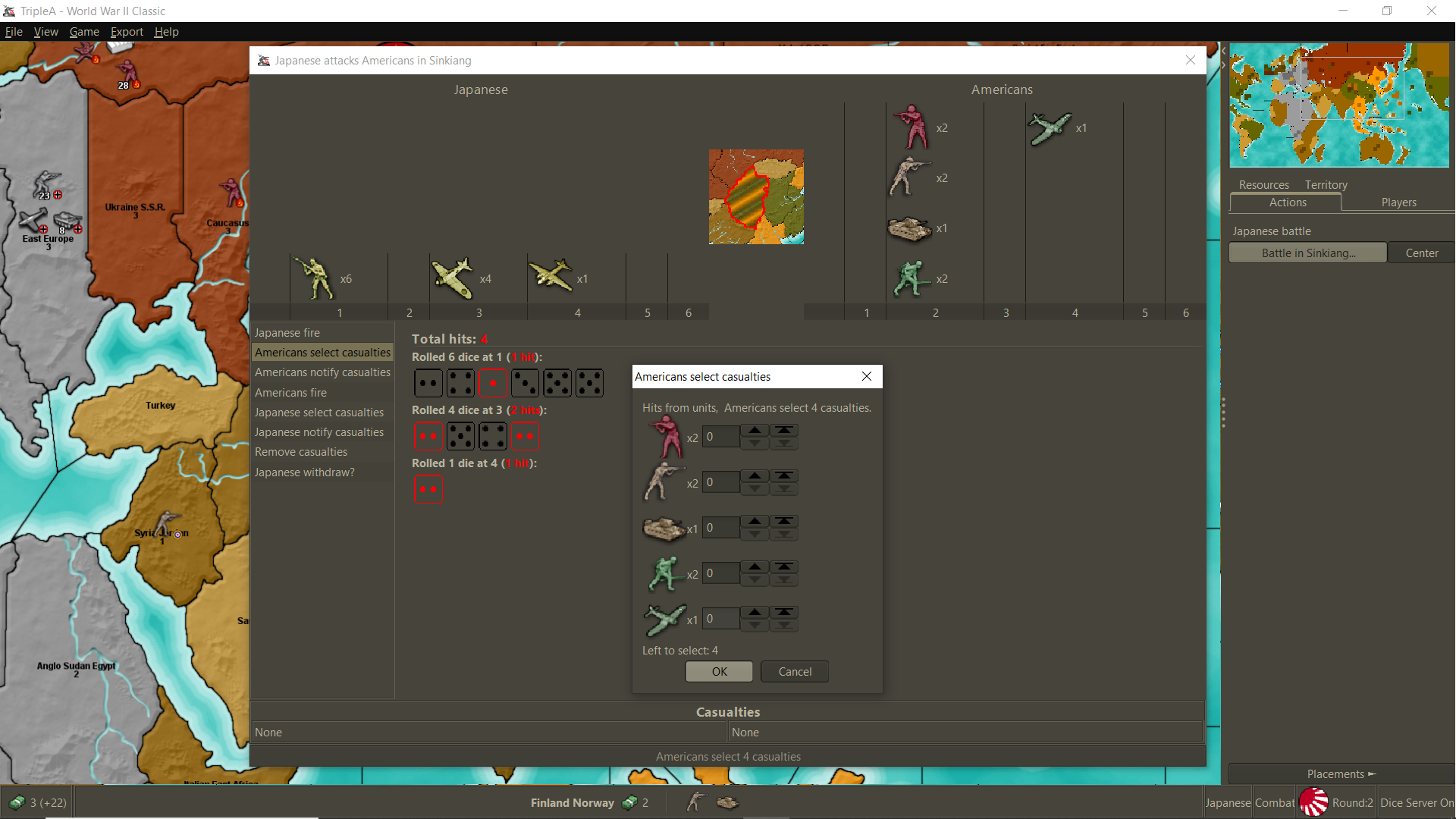This screenshot has width=1456, height=819.
Task: Set red infantry casualties to maximum
Action: tap(784, 430)
